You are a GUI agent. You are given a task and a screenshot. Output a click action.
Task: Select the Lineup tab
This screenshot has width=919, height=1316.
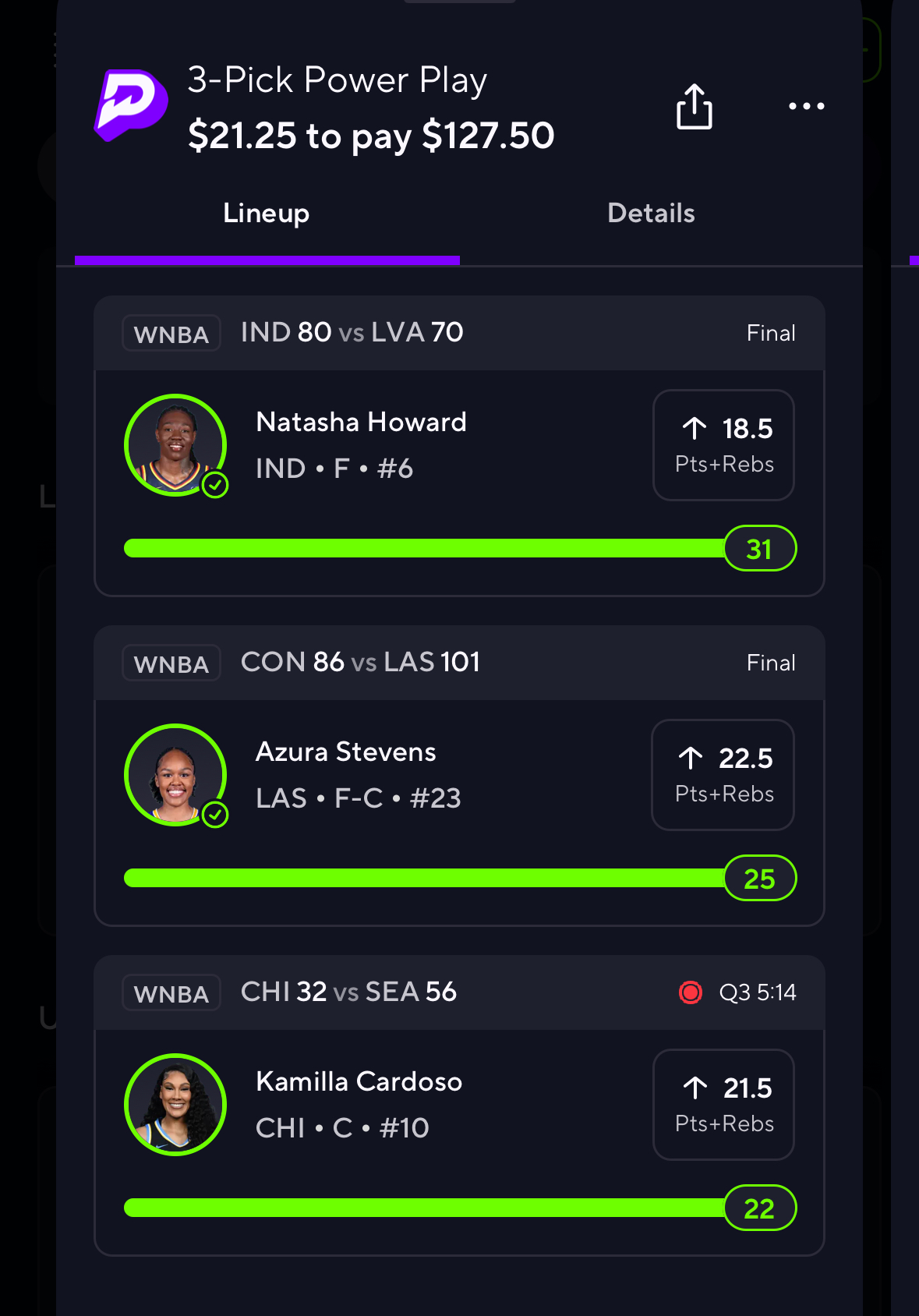point(267,213)
